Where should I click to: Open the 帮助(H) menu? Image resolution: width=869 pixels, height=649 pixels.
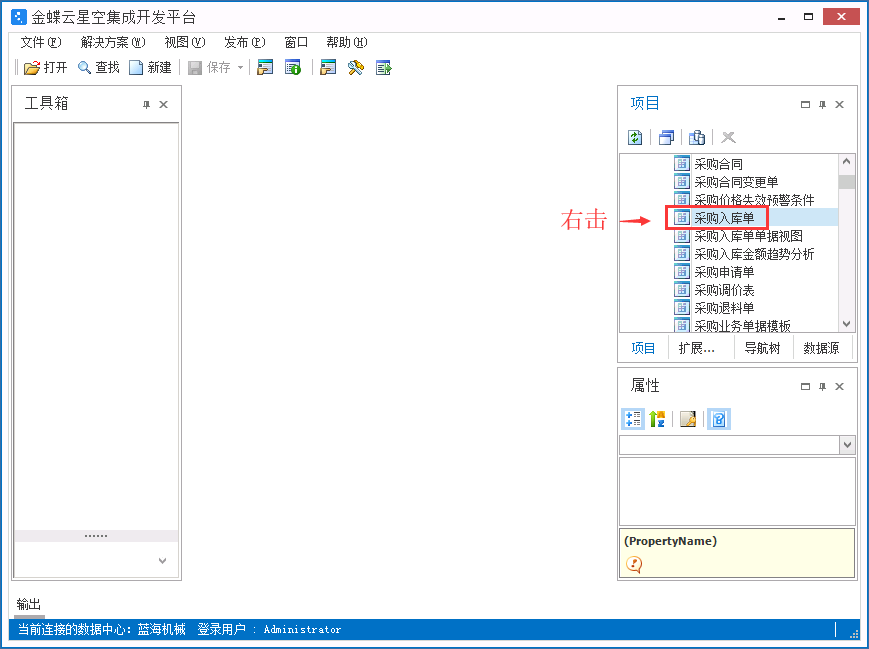(346, 42)
